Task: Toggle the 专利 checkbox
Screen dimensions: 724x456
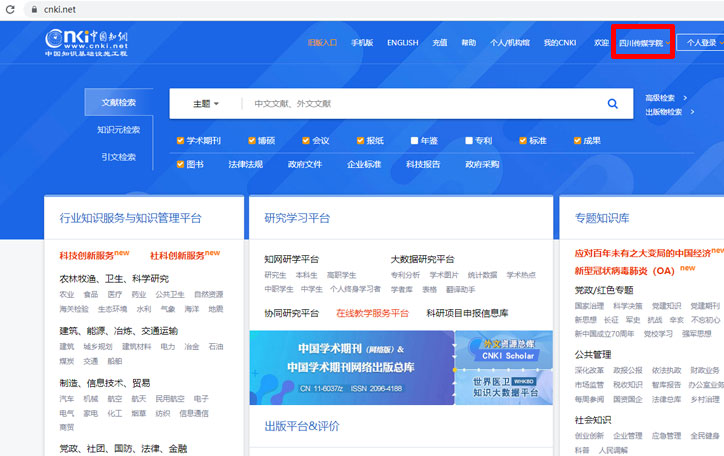Action: point(466,141)
